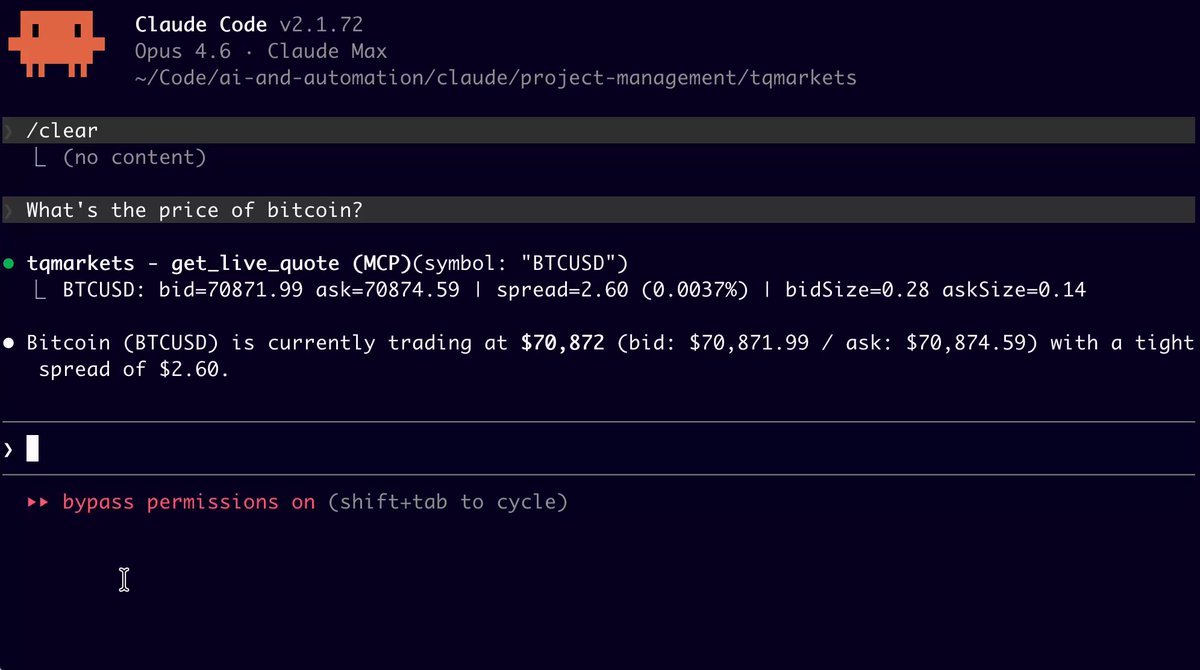Click the chevron before bitcoin question
Viewport: 1200px width, 670px height.
tap(8, 210)
